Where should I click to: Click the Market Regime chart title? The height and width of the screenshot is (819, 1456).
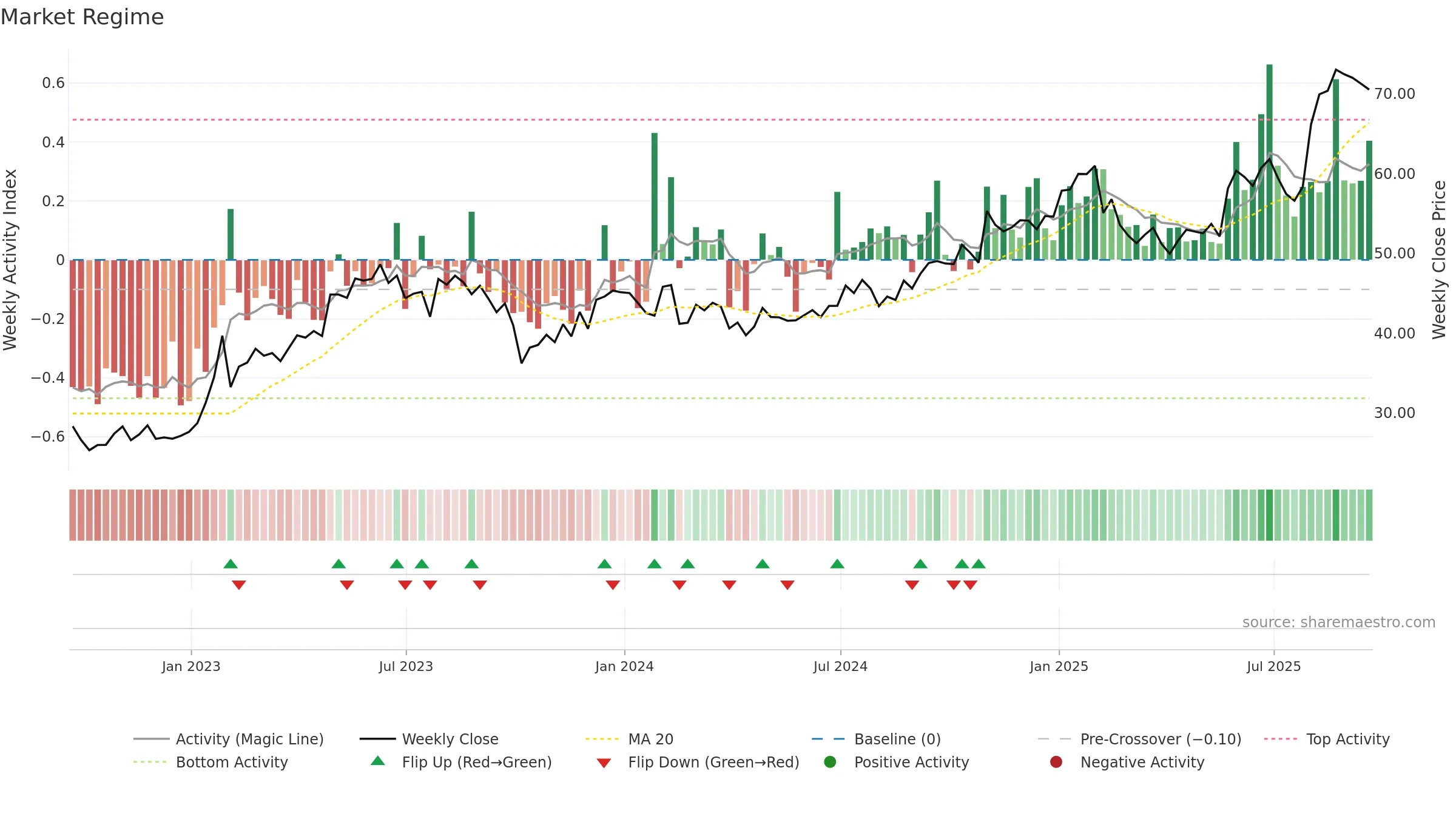(x=82, y=17)
